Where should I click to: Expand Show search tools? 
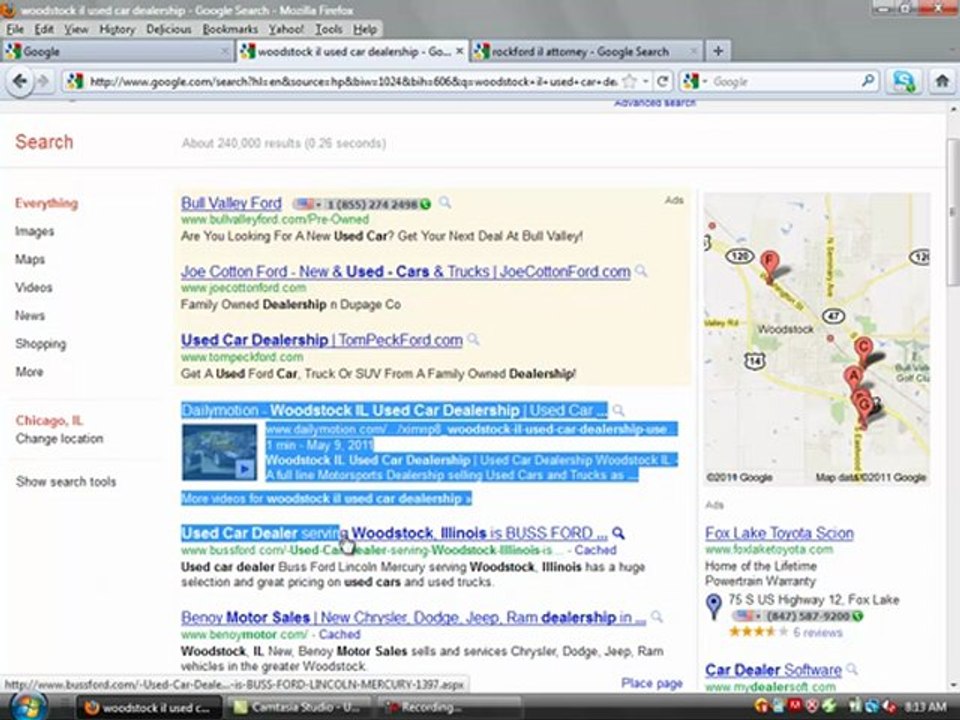coord(66,482)
